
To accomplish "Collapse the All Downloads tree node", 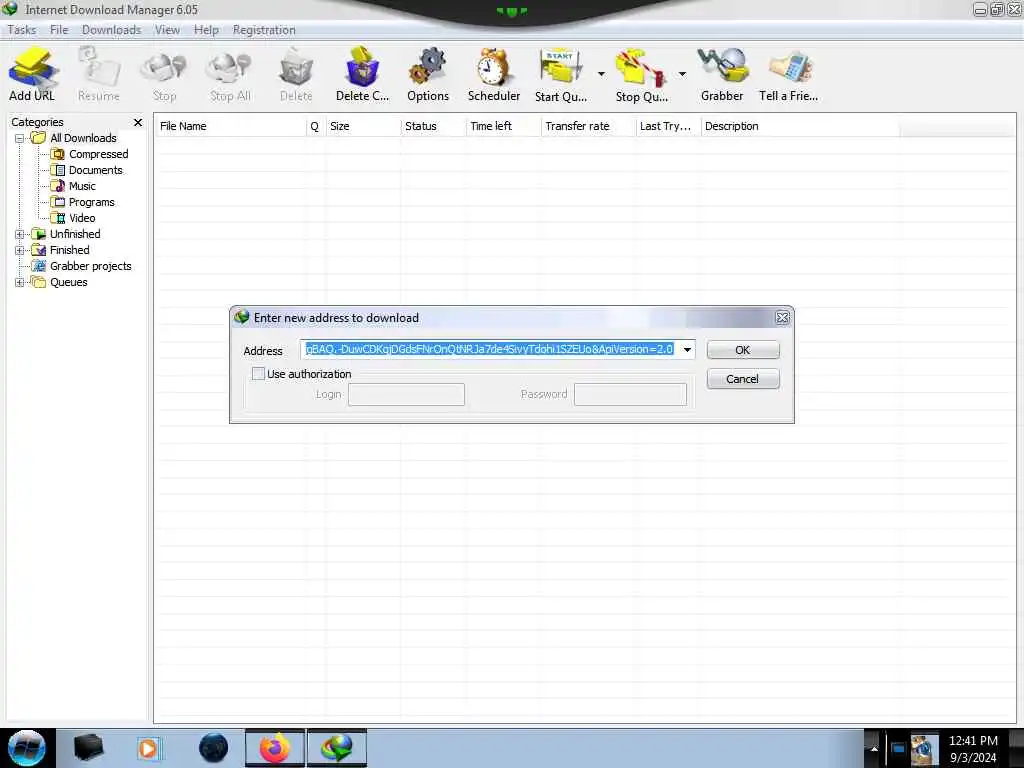I will coord(20,138).
